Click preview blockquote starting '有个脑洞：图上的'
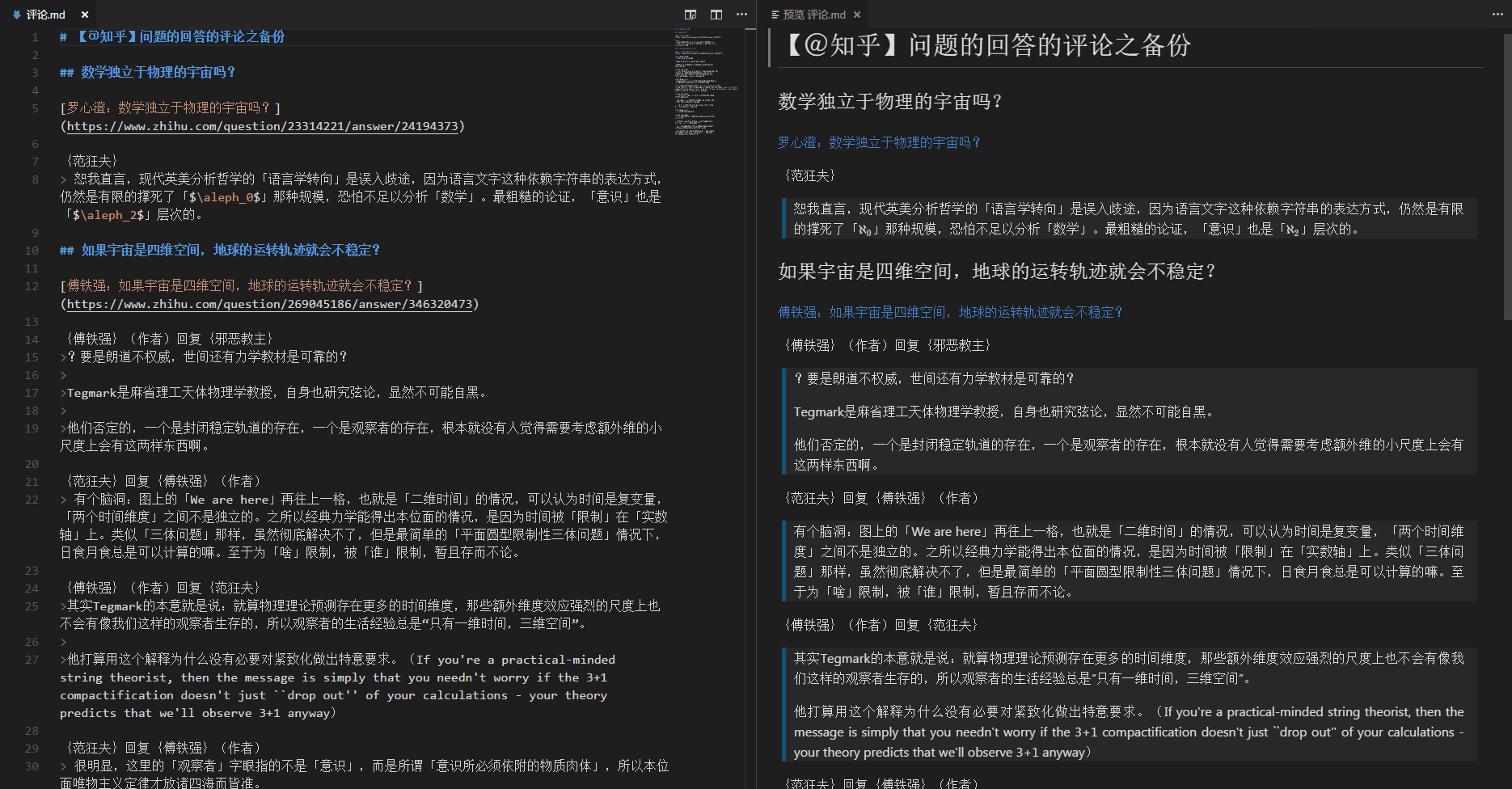Screen dimensions: 1512x789 click(x=1129, y=562)
